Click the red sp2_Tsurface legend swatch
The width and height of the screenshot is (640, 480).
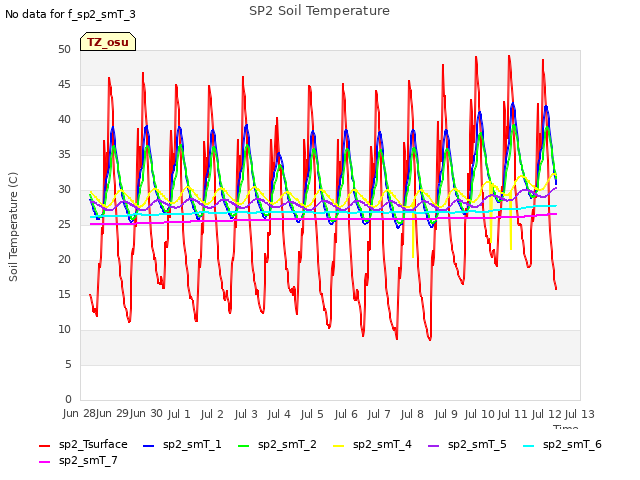click(x=44, y=446)
